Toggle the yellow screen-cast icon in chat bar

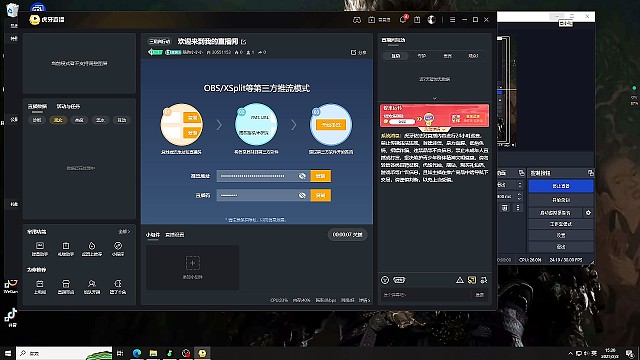472,280
